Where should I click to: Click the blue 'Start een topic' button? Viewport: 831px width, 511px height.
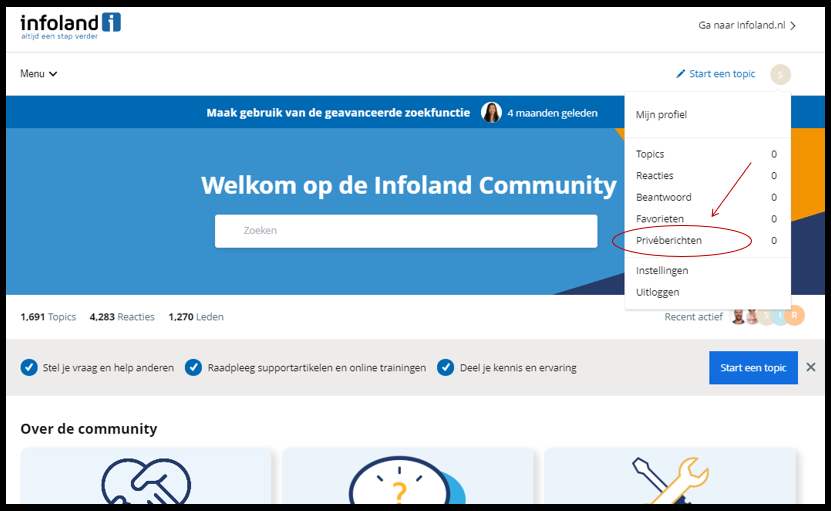pyautogui.click(x=753, y=367)
